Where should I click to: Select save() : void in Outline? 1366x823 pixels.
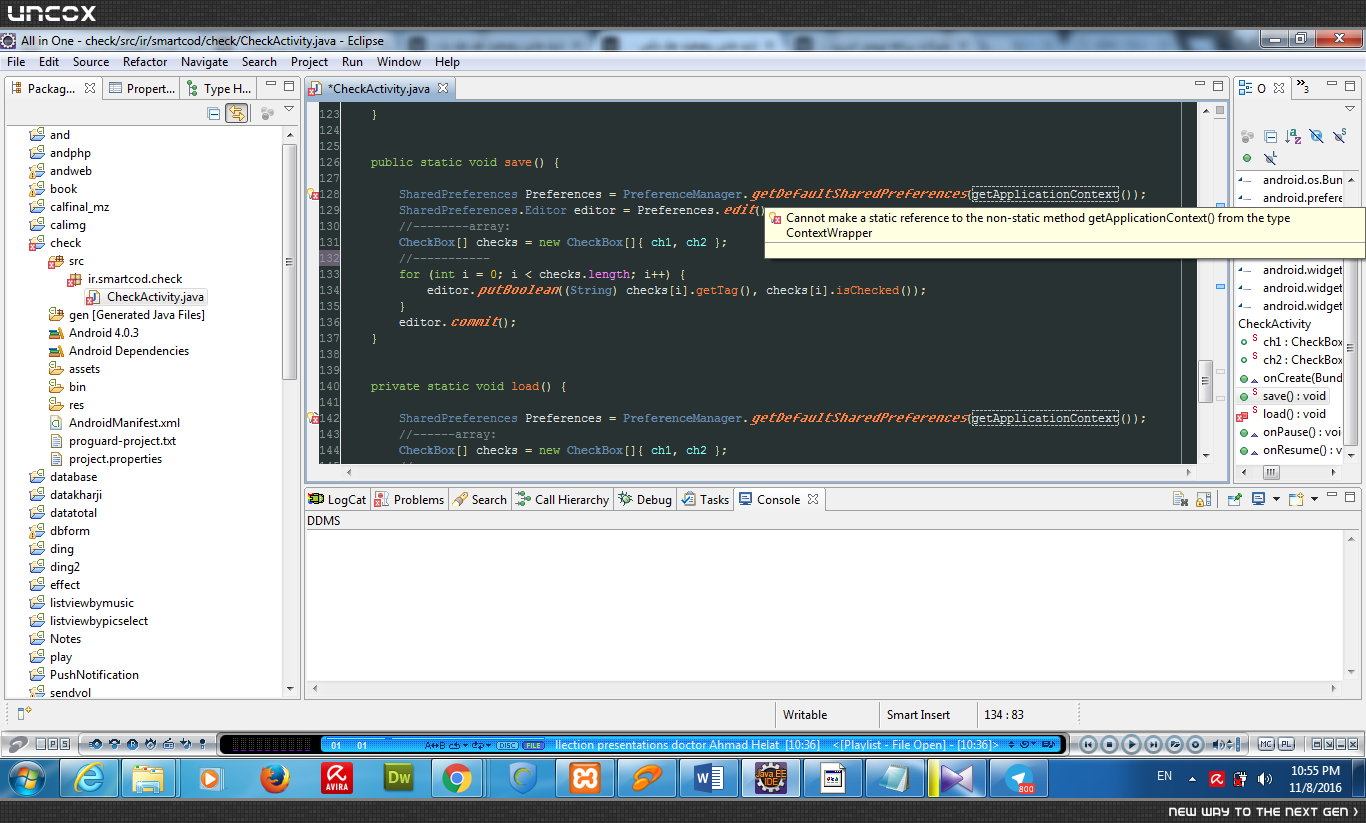click(1284, 396)
